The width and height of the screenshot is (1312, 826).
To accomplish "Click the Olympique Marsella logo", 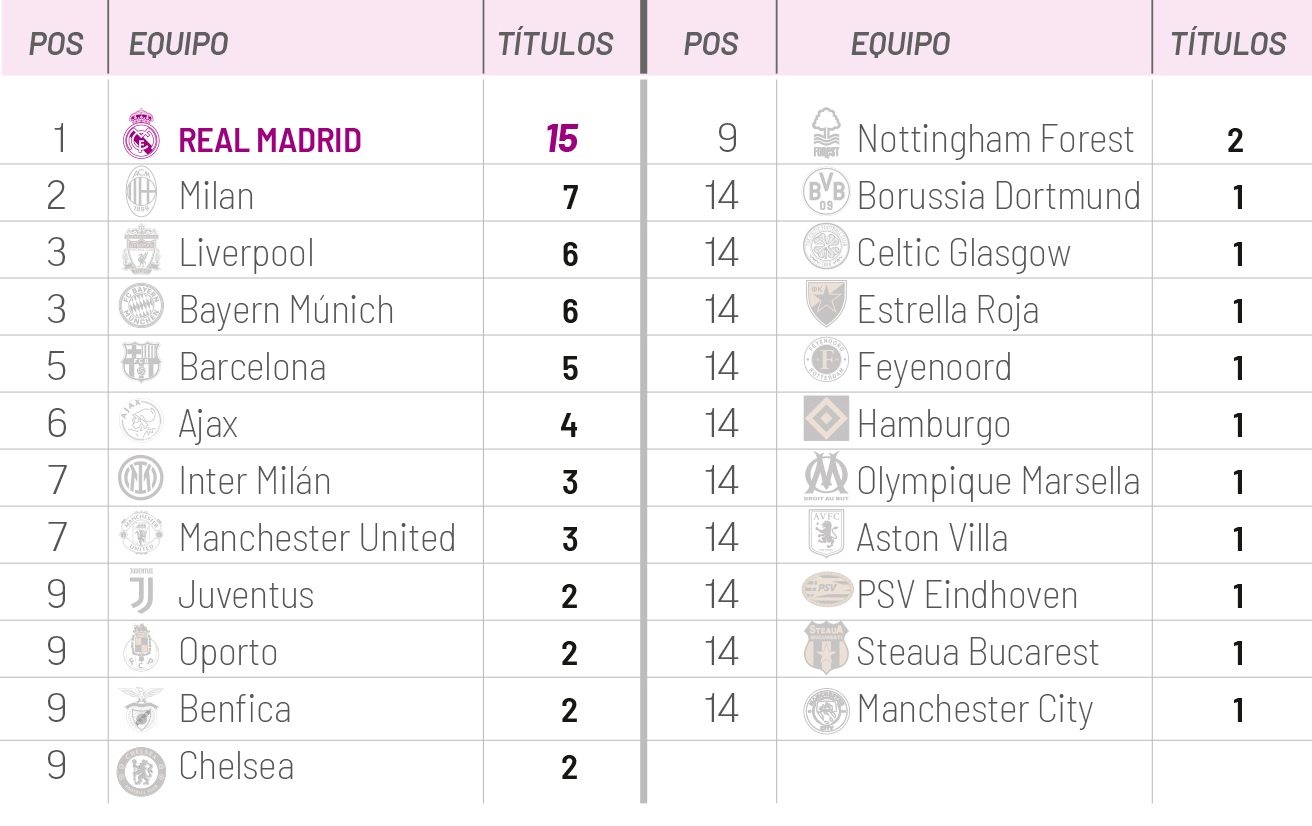I will coord(826,478).
